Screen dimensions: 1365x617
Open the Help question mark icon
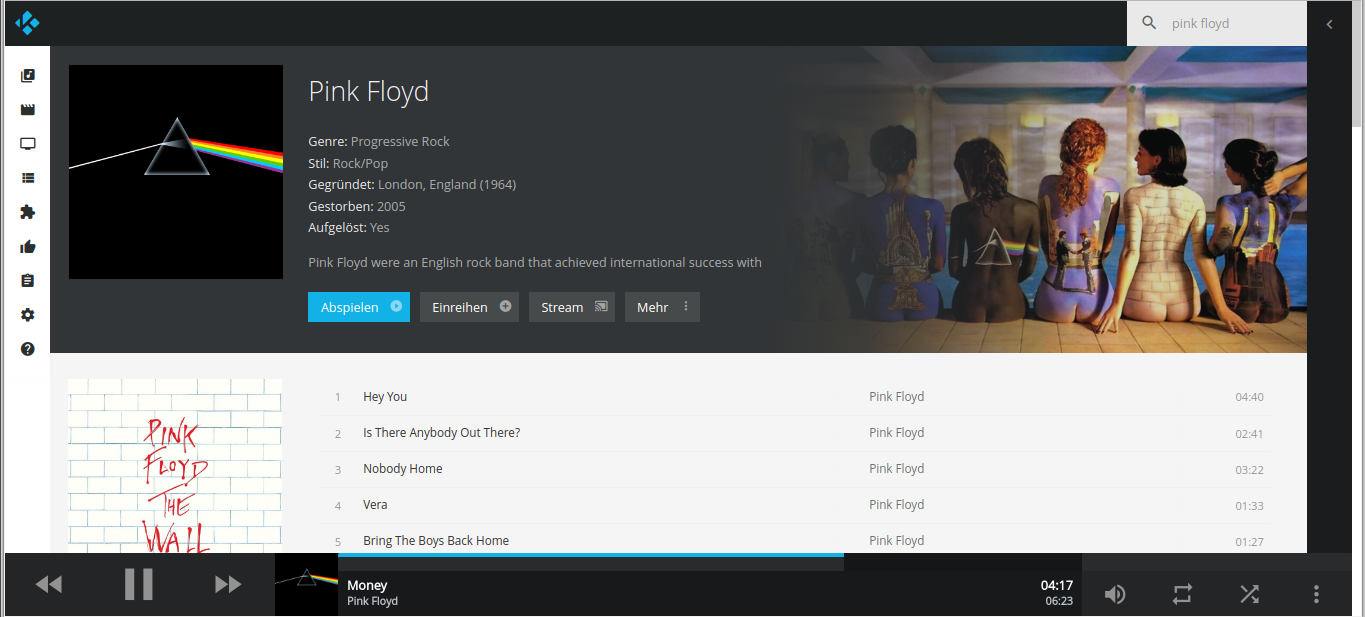pos(28,349)
